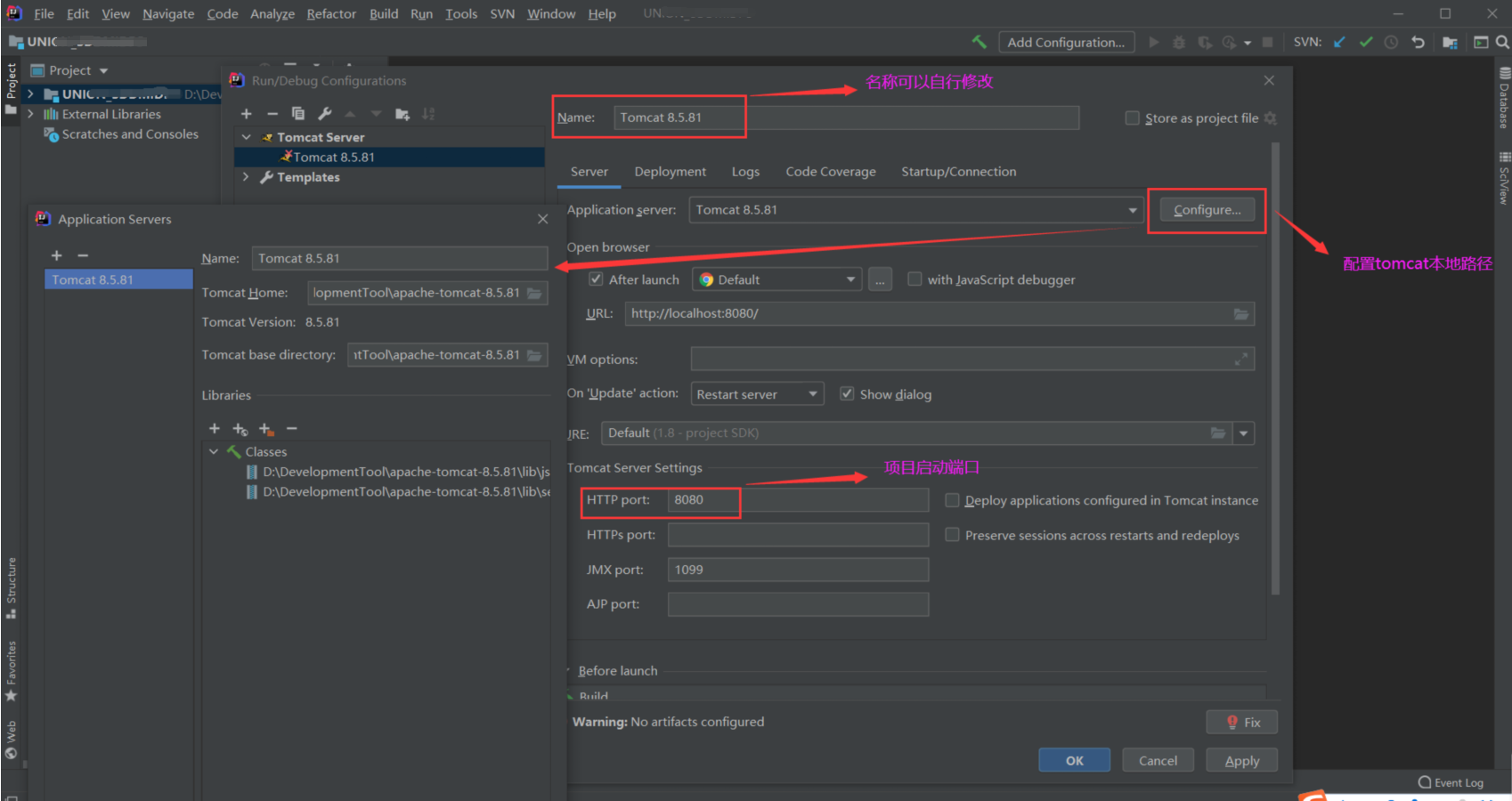This screenshot has width=1512, height=801.
Task: Collapse the Classes libraries node
Action: pos(214,452)
